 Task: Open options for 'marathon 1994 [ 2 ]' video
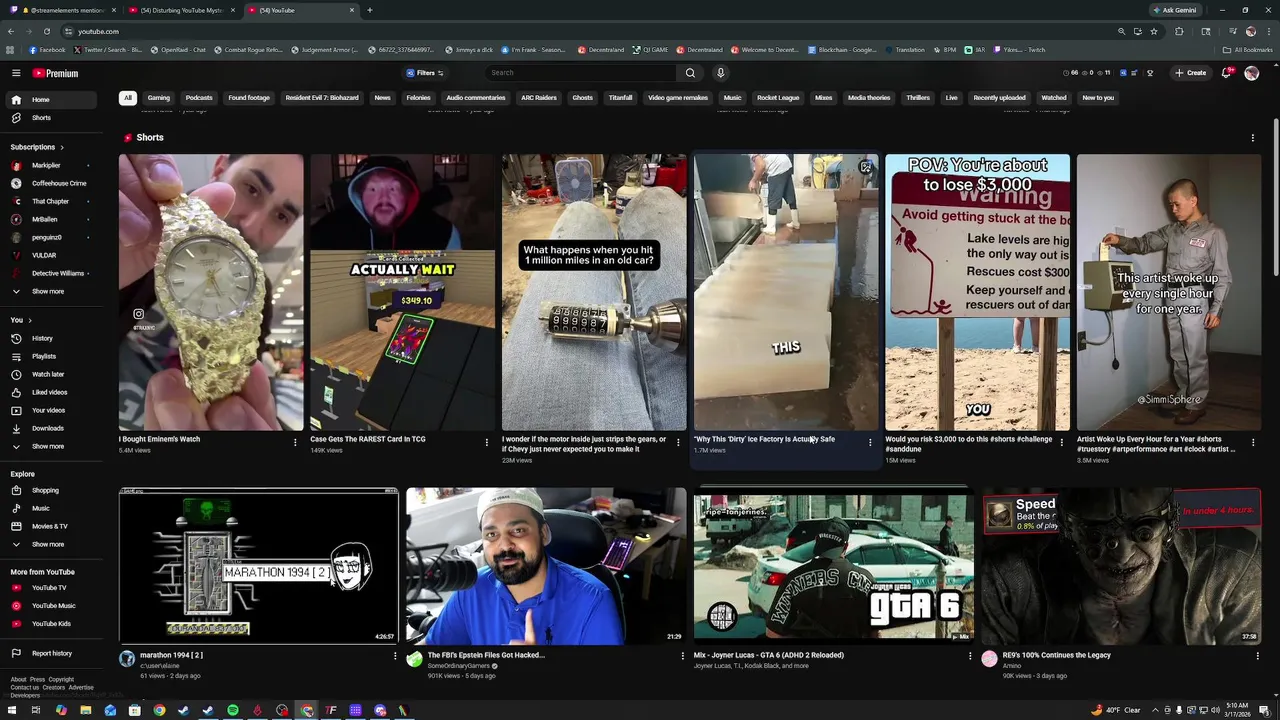[x=394, y=656]
